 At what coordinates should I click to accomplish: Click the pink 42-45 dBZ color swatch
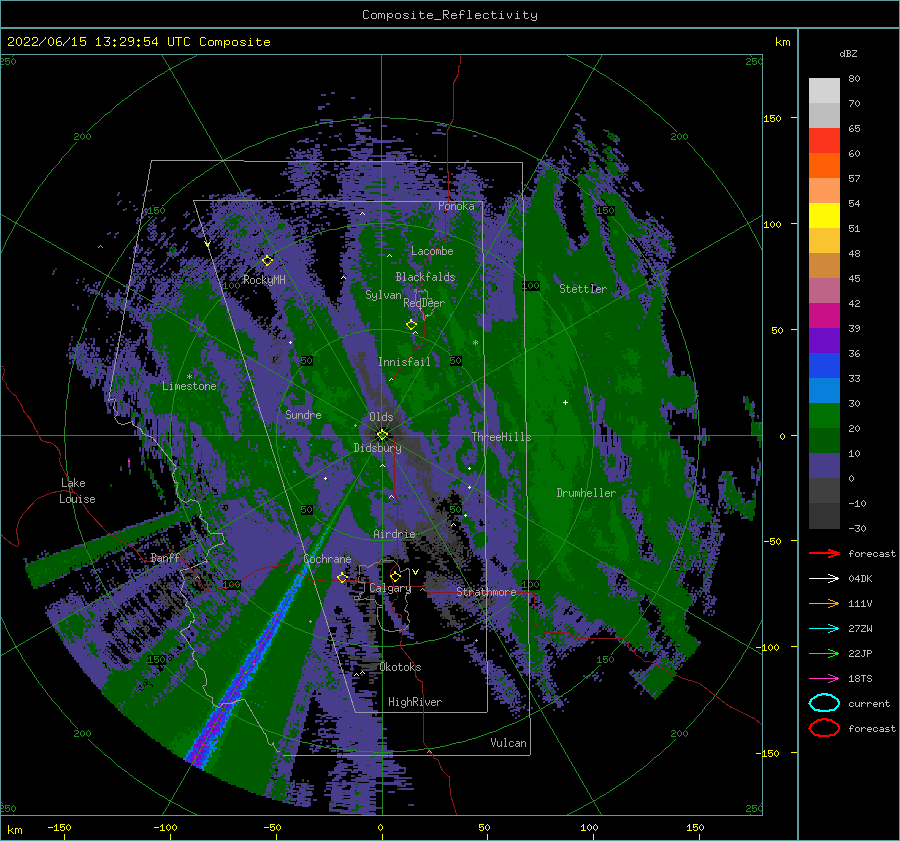pos(824,290)
